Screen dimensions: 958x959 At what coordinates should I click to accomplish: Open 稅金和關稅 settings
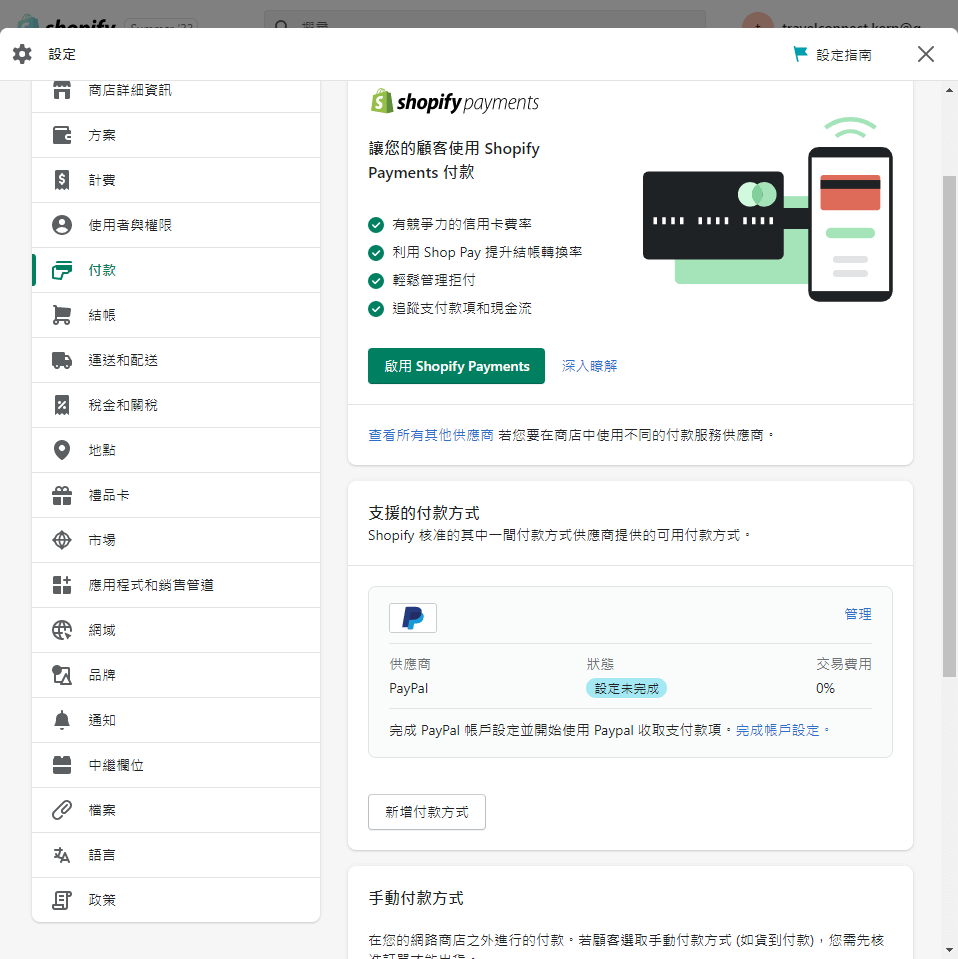tap(176, 405)
